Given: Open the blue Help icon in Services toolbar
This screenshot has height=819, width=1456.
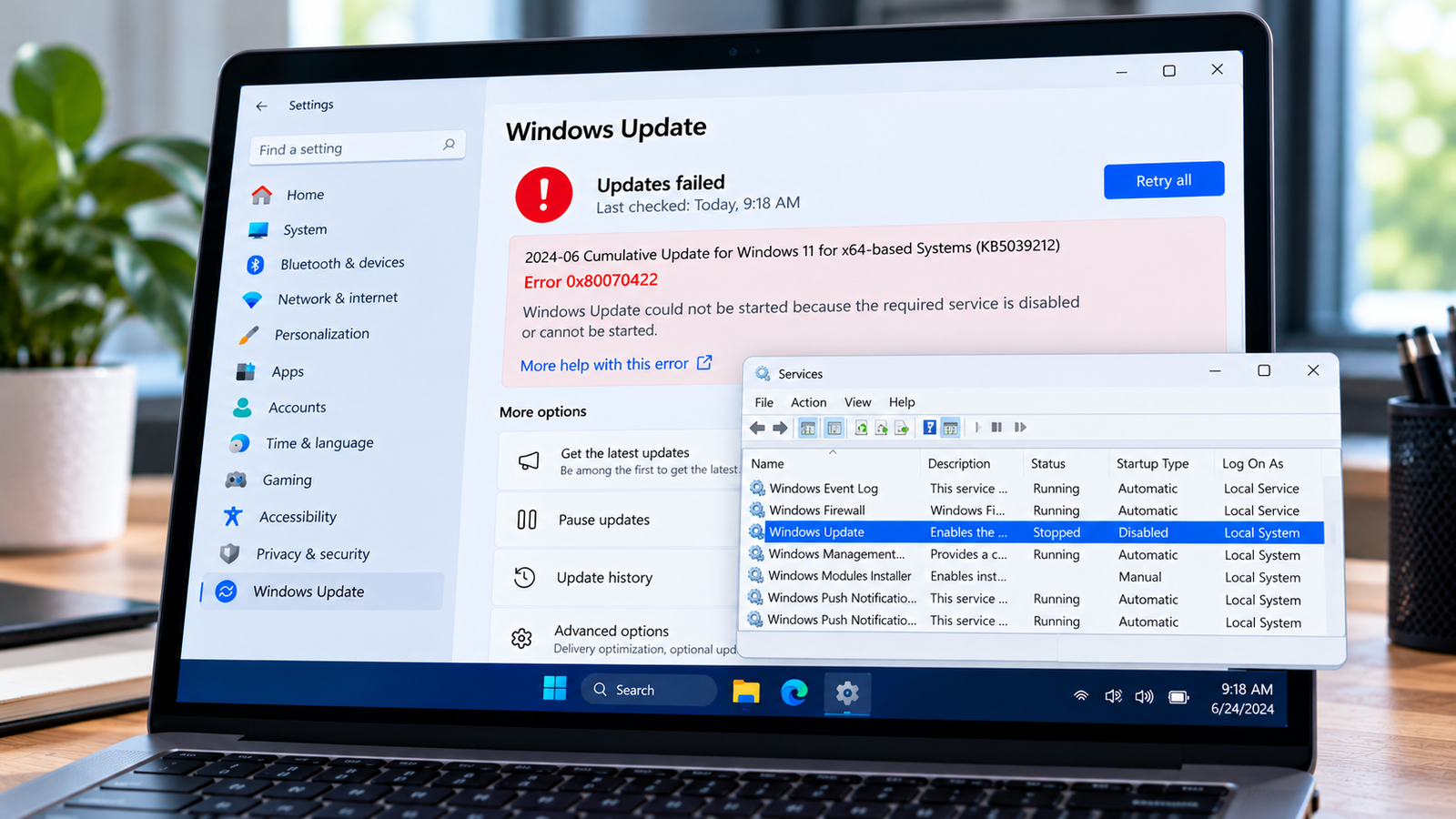Looking at the screenshot, I should click(929, 428).
